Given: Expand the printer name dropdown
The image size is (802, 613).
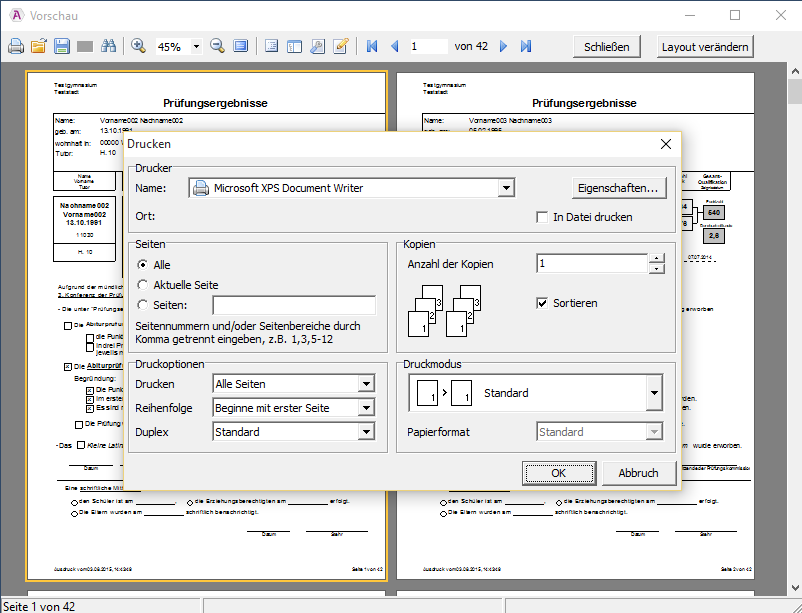Looking at the screenshot, I should pos(506,188).
